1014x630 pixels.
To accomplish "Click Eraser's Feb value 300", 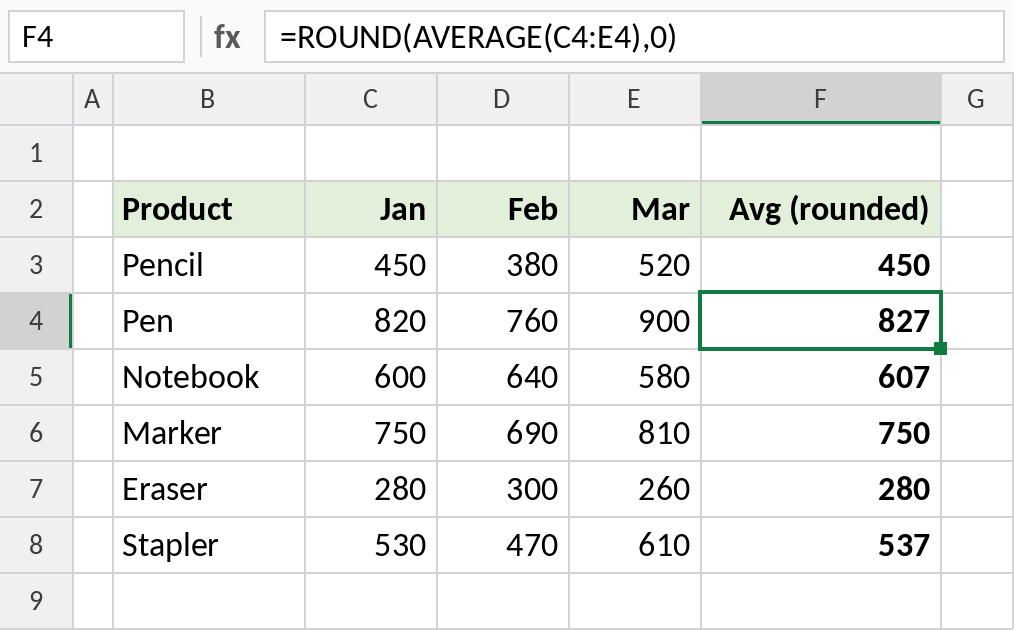I will pyautogui.click(x=502, y=489).
